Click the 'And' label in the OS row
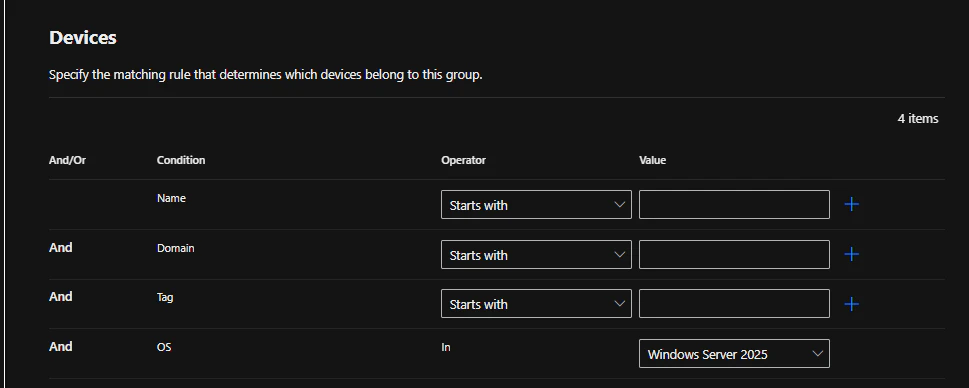Image resolution: width=969 pixels, height=388 pixels. click(61, 347)
